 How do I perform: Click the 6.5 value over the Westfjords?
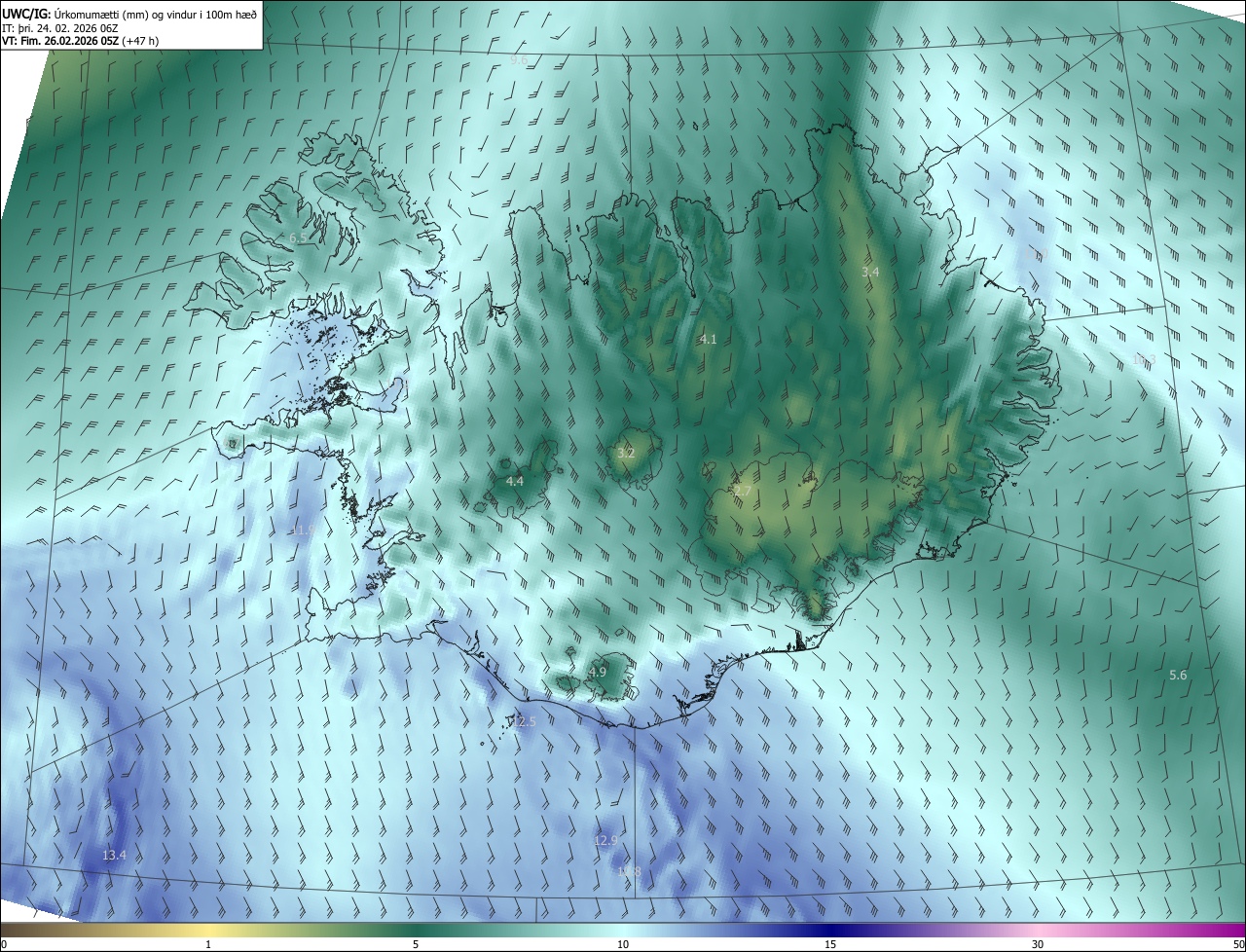click(298, 238)
